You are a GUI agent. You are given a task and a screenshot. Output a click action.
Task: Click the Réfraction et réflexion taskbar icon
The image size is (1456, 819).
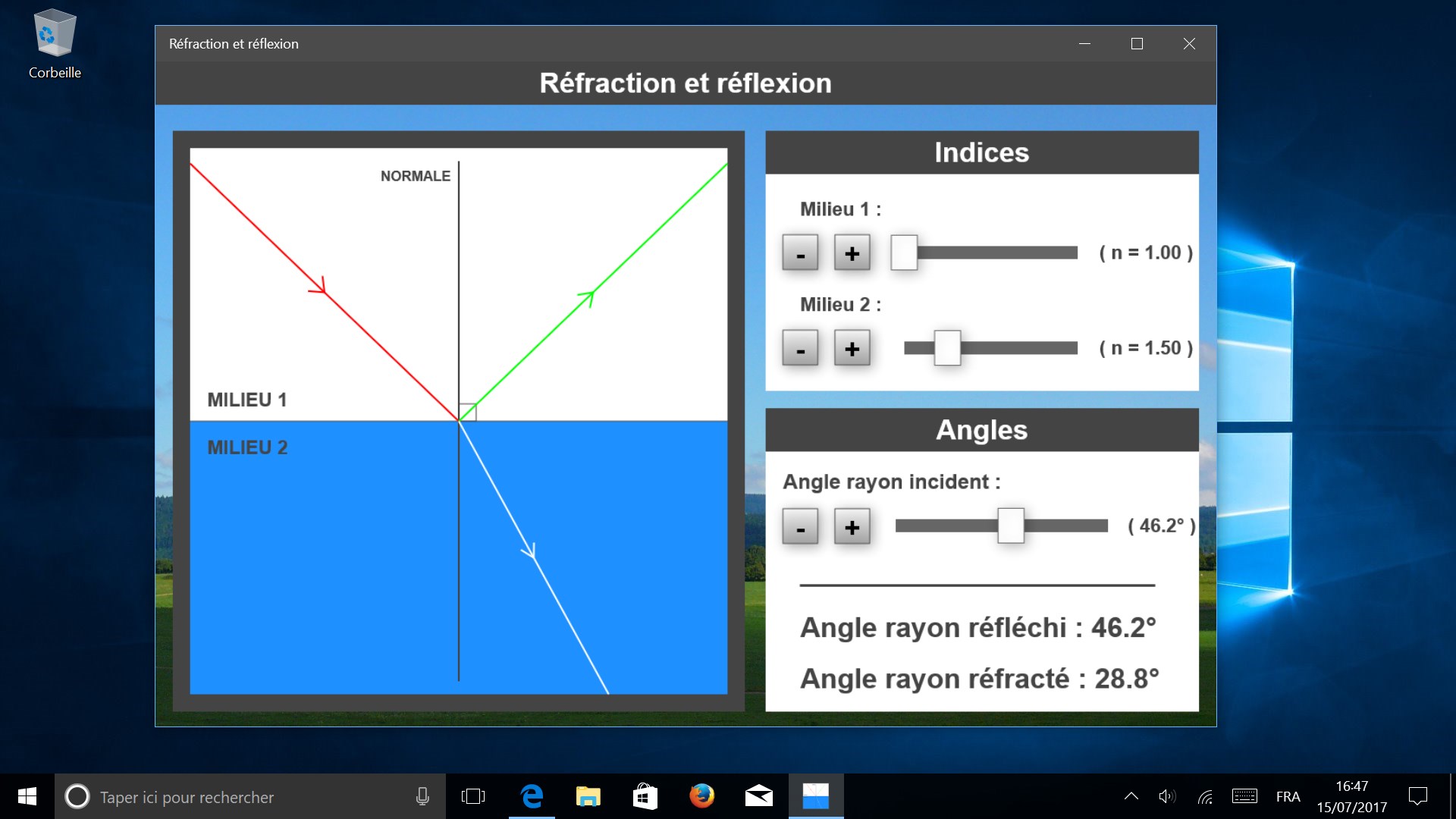point(815,796)
